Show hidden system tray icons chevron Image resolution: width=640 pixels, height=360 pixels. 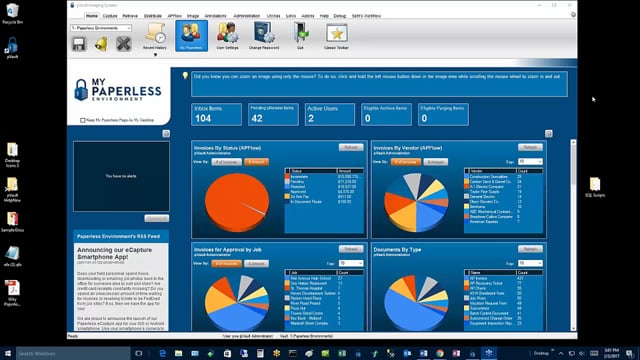pos(561,353)
